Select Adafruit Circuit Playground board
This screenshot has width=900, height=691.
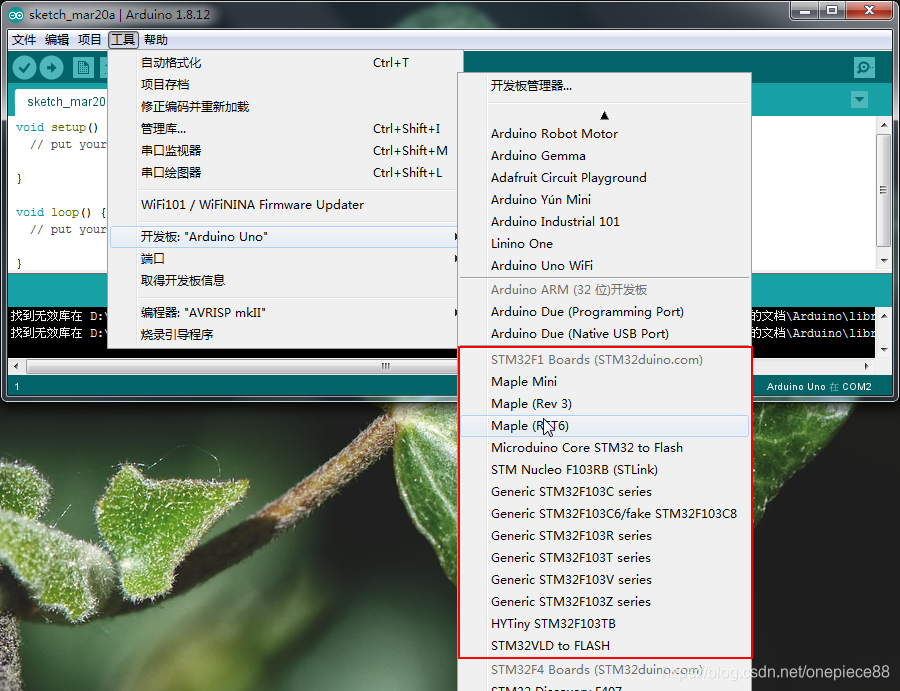pyautogui.click(x=604, y=177)
